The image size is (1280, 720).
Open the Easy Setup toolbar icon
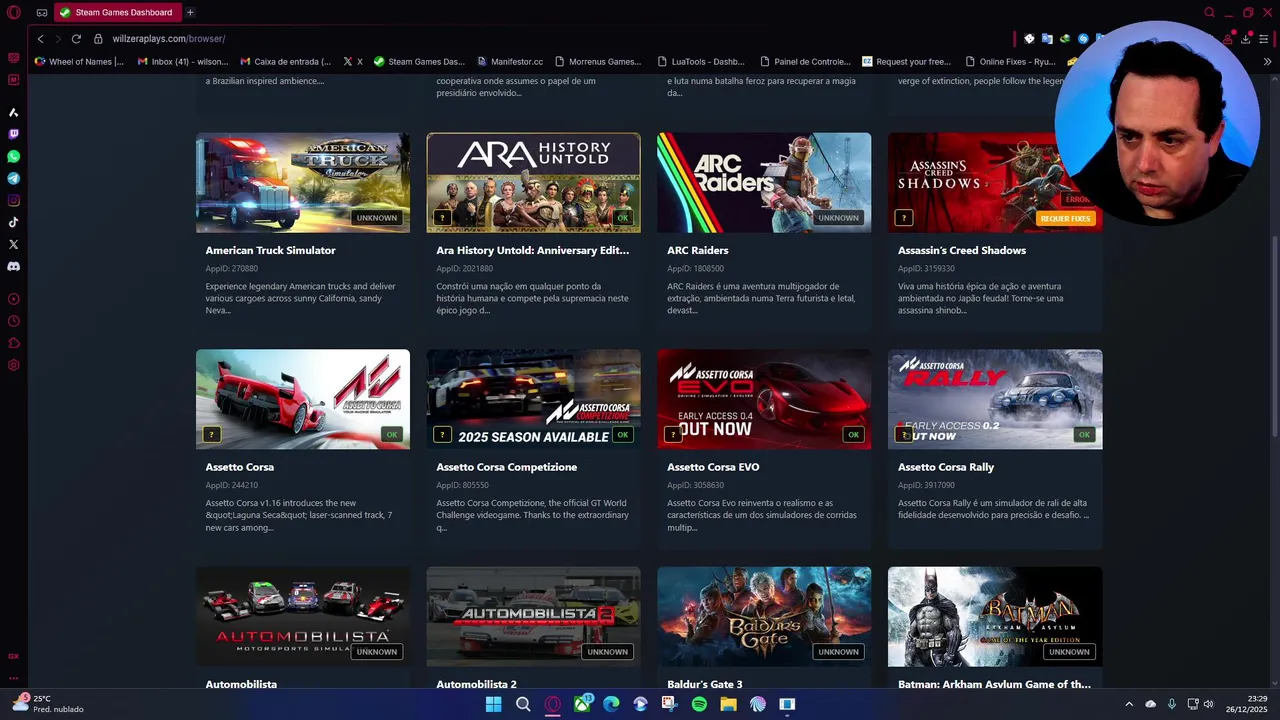(1264, 38)
